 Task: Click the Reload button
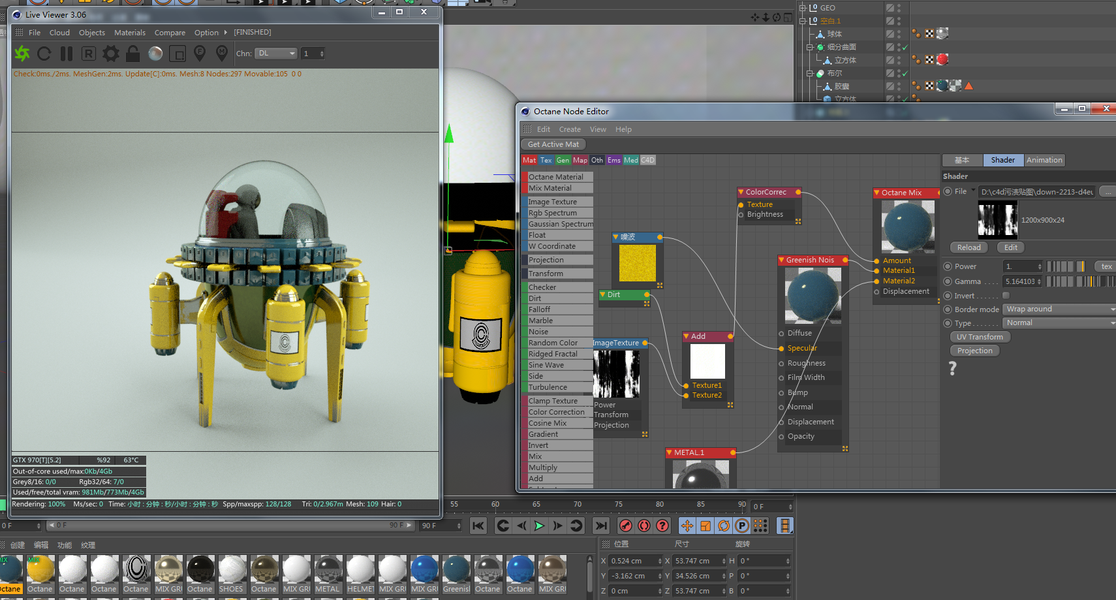click(969, 248)
